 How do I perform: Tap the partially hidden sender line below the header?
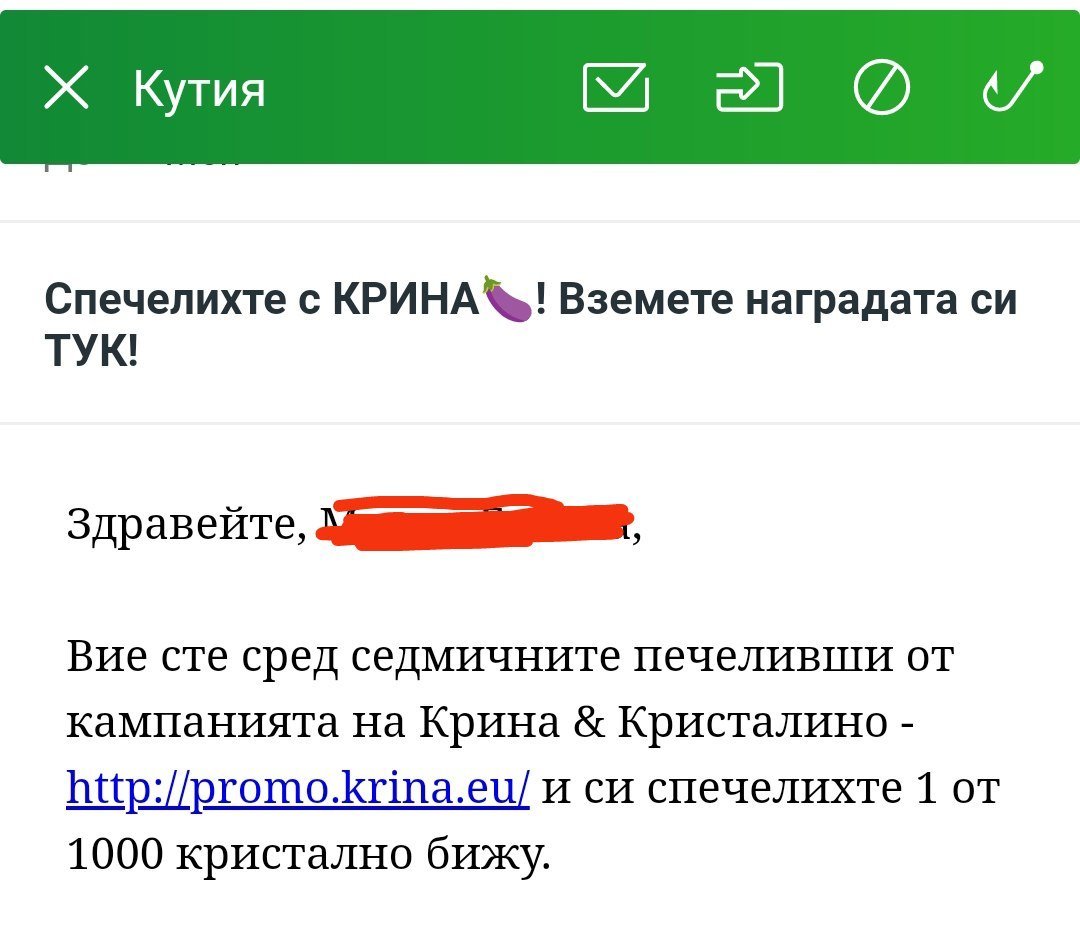[x=140, y=168]
